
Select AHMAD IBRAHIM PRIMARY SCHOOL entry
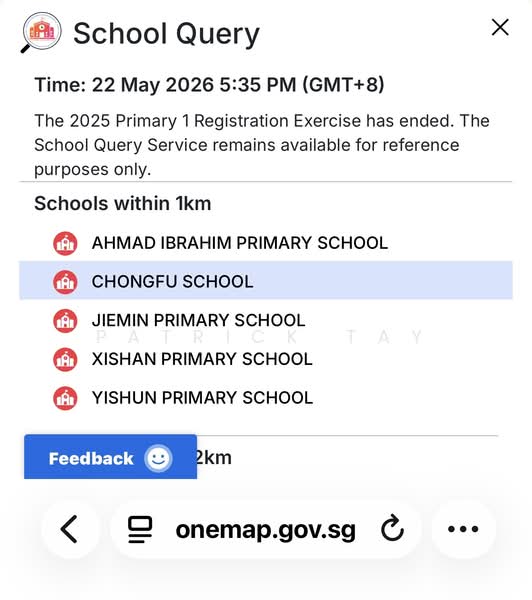[266, 243]
